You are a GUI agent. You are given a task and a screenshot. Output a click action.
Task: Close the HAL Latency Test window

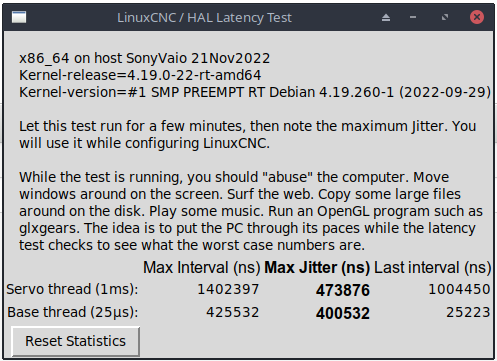[x=477, y=17]
